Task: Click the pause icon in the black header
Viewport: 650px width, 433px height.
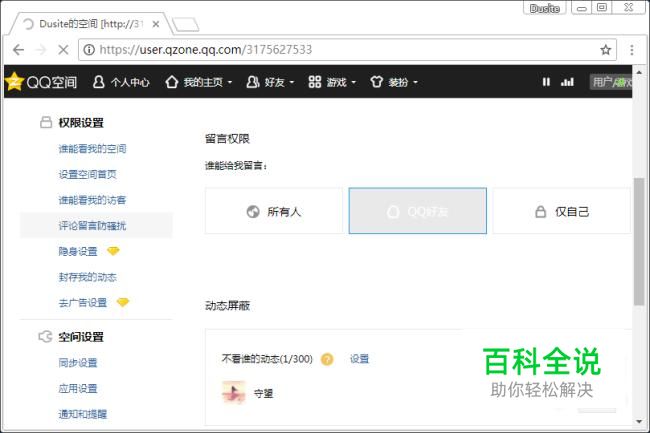Action: [x=546, y=82]
